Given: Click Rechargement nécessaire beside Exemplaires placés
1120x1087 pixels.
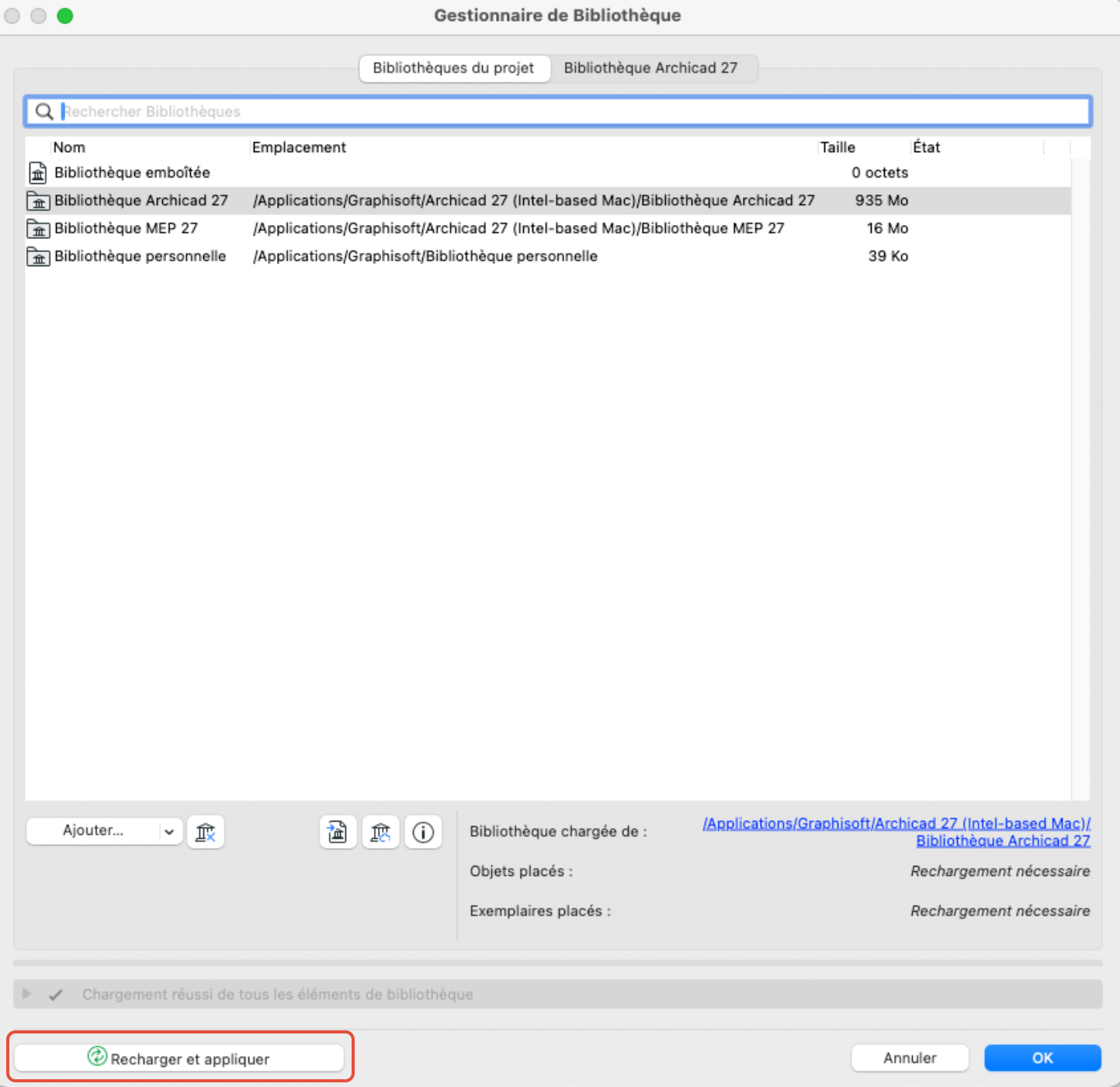Looking at the screenshot, I should point(1000,911).
